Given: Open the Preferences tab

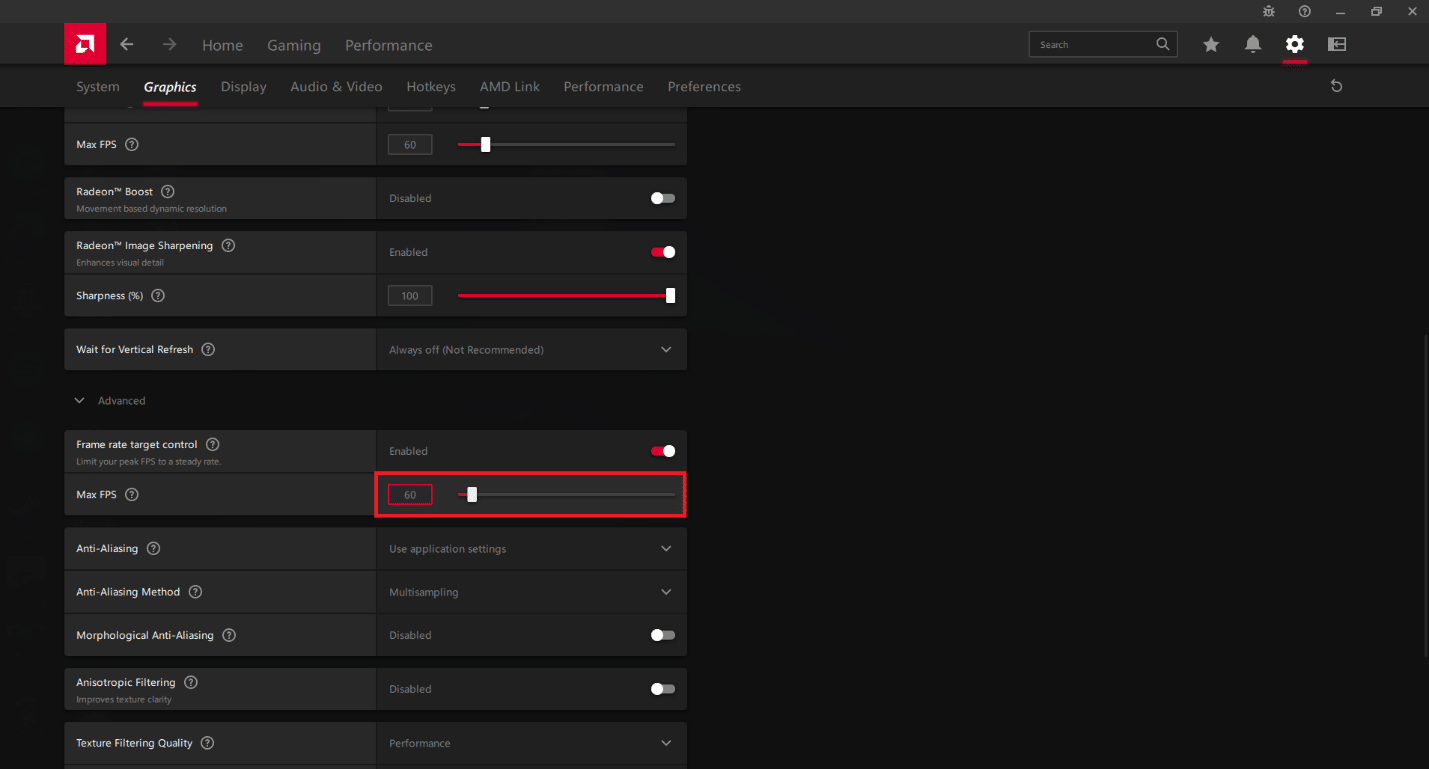Looking at the screenshot, I should [x=704, y=87].
